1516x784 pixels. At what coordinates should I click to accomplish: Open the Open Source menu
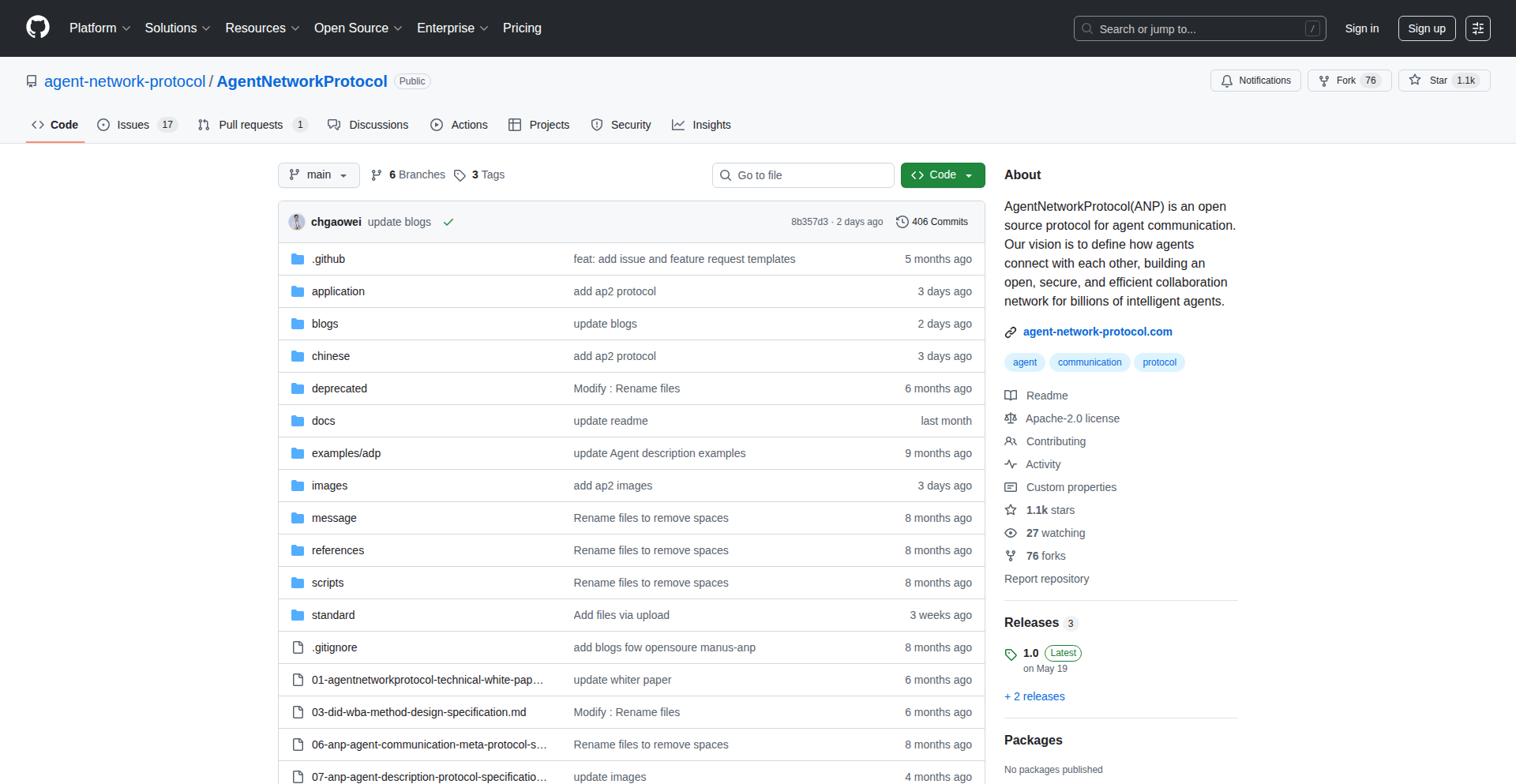(x=358, y=28)
